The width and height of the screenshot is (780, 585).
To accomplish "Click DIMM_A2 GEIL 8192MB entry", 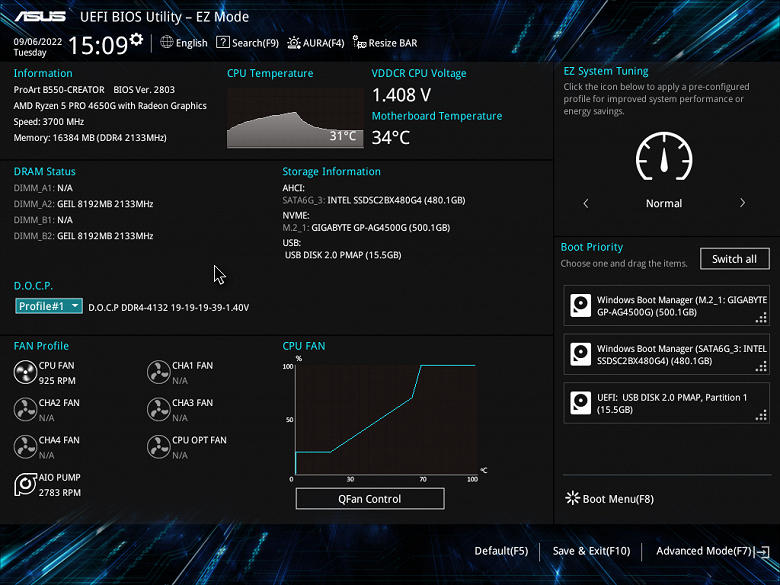I will point(83,203).
